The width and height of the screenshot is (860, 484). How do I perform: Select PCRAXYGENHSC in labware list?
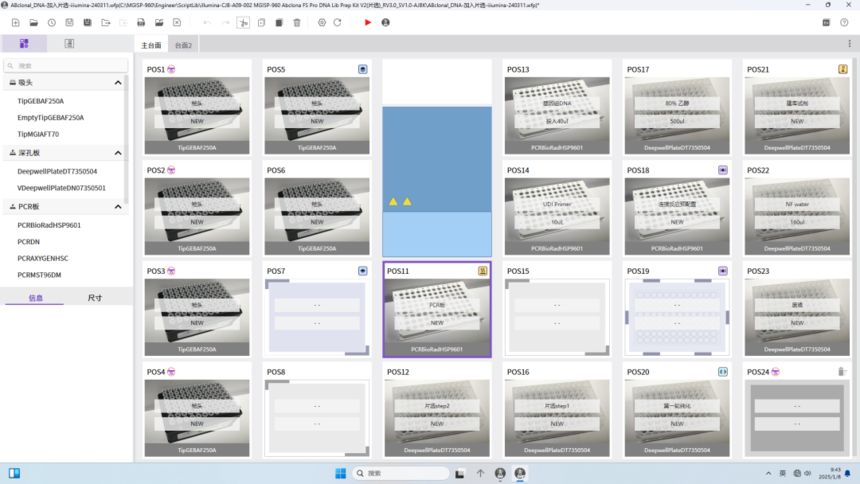point(43,258)
